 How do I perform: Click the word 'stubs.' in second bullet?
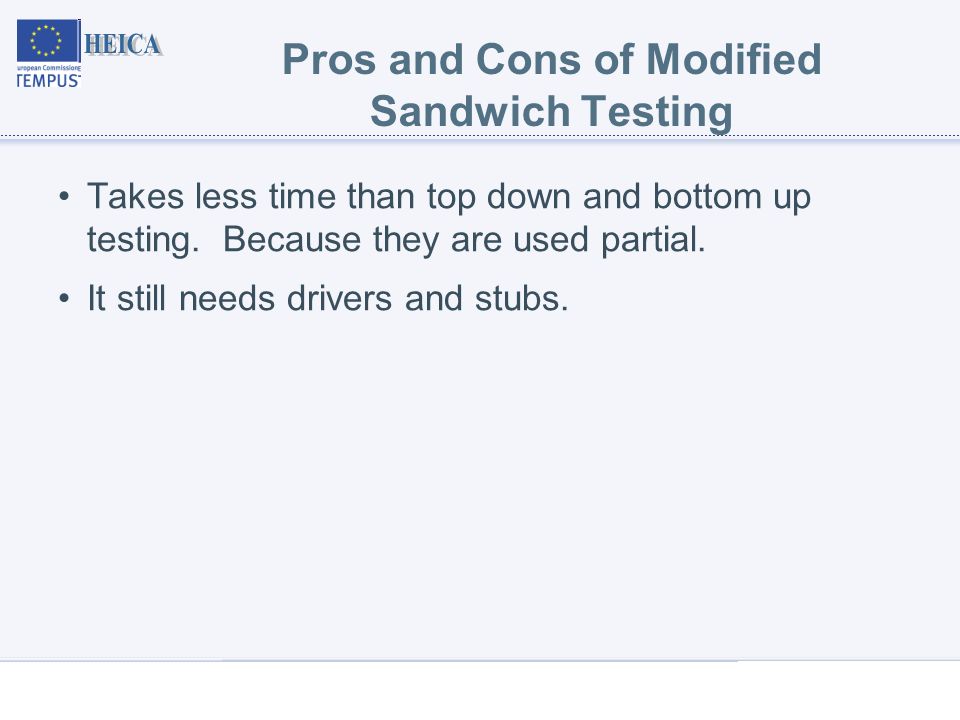coord(522,299)
